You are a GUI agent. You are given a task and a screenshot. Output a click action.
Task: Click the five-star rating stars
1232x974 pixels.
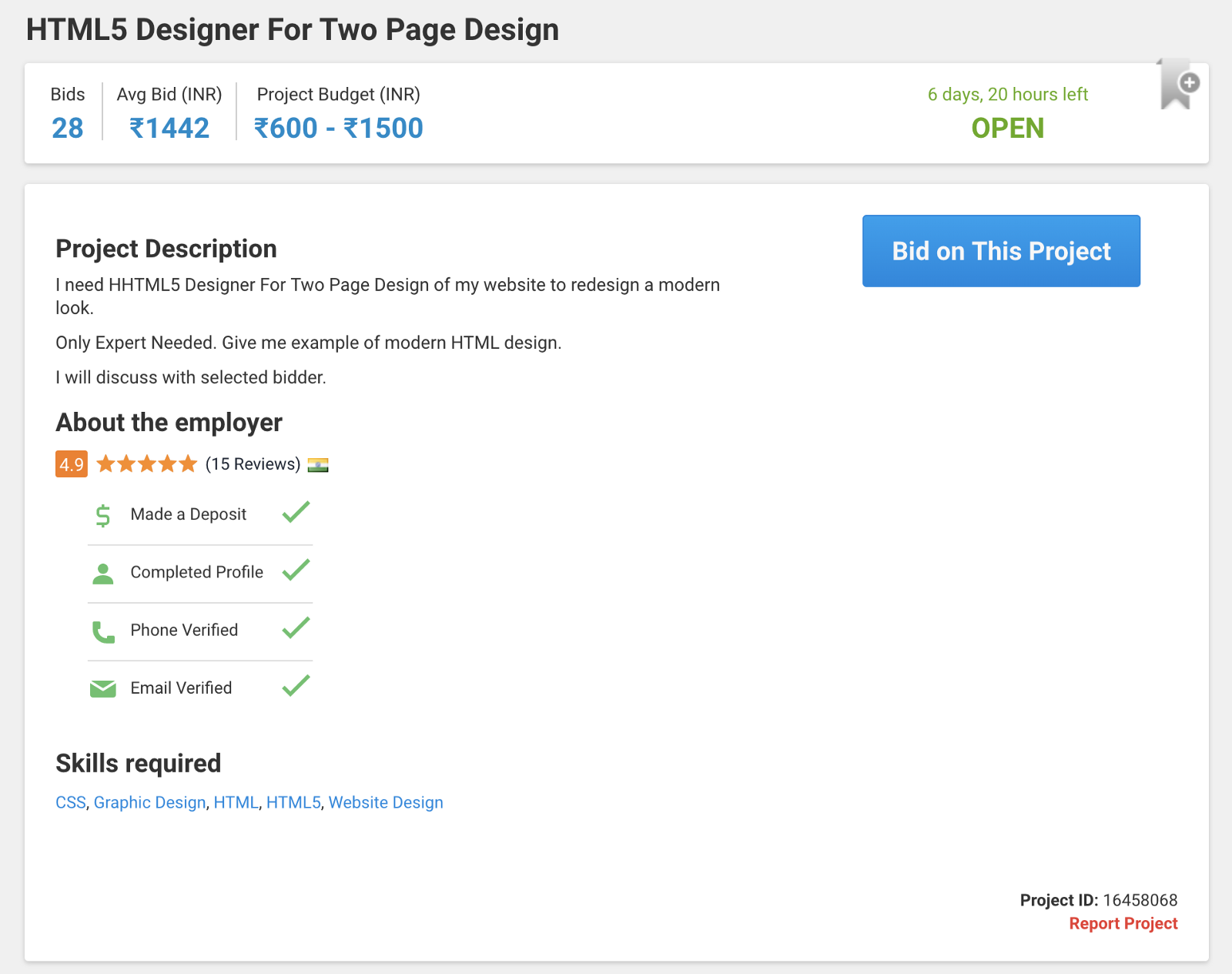[147, 464]
